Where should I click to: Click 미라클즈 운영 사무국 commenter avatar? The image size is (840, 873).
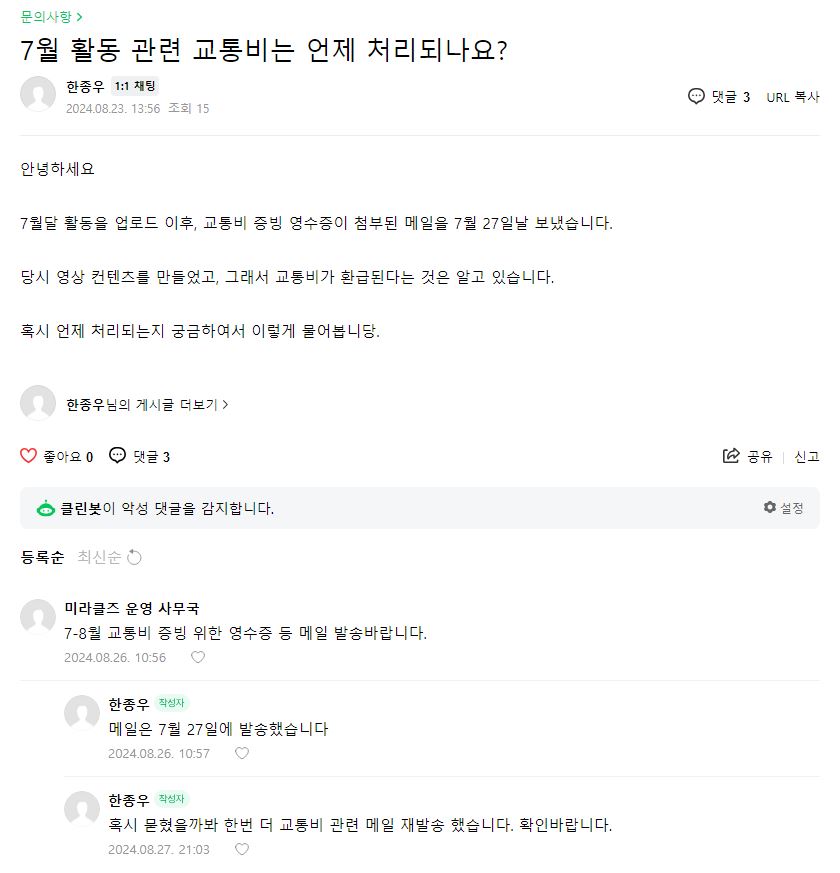point(38,617)
